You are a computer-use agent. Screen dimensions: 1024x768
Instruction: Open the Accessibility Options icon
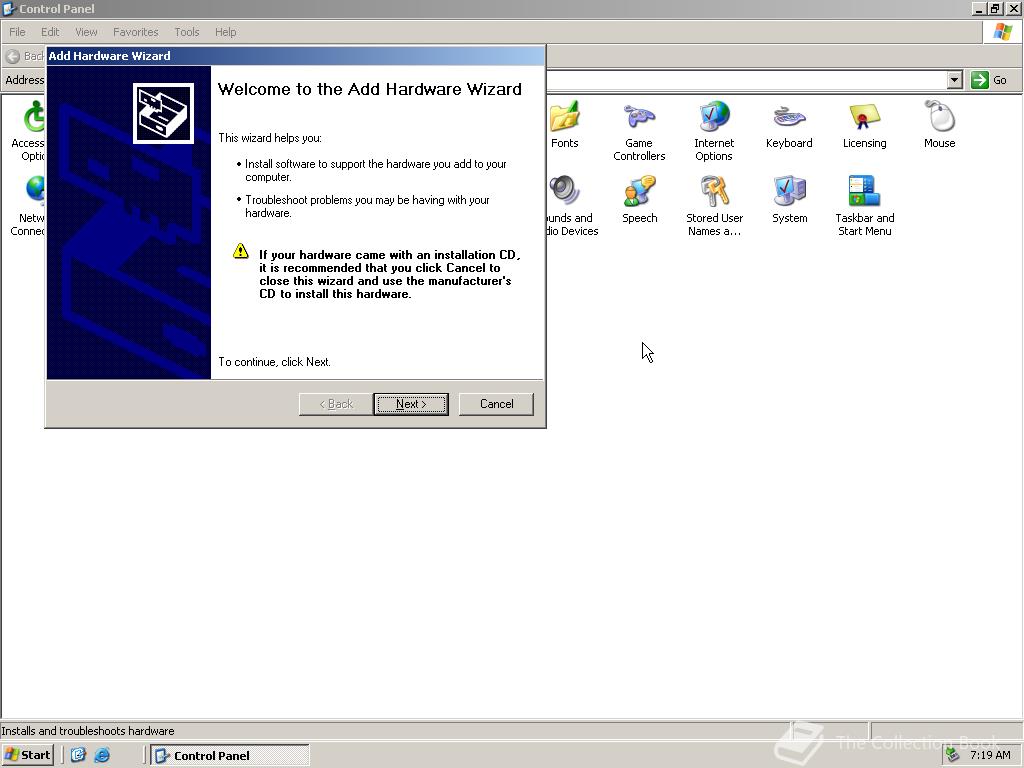coord(34,118)
